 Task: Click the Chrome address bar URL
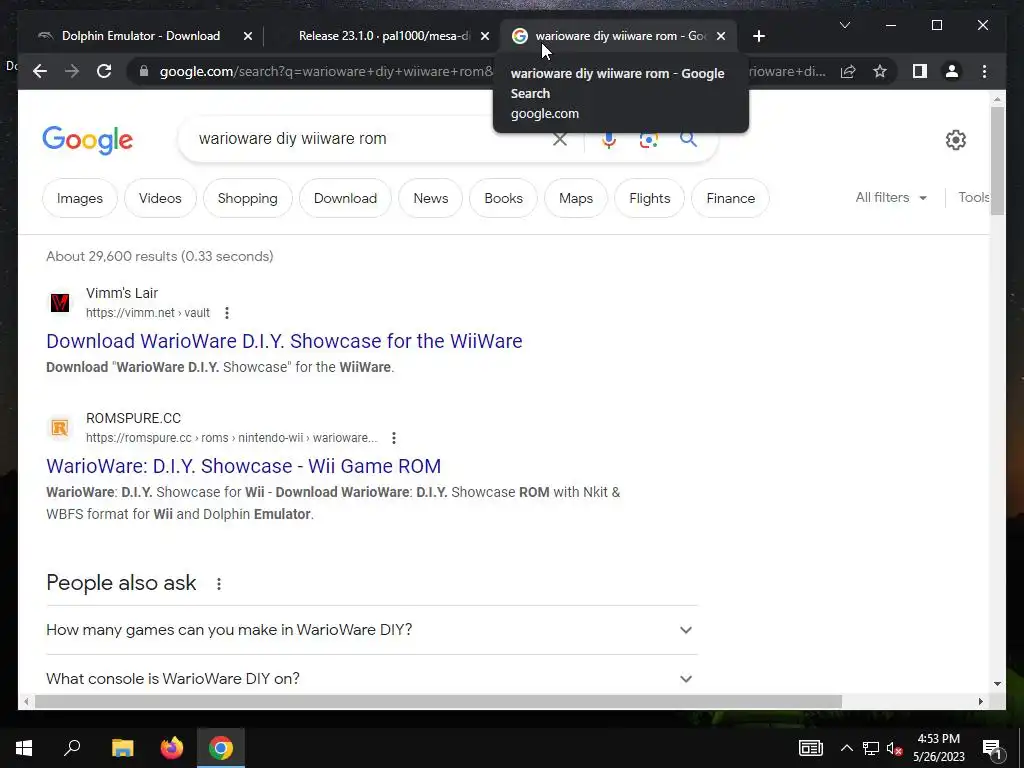coord(327,71)
